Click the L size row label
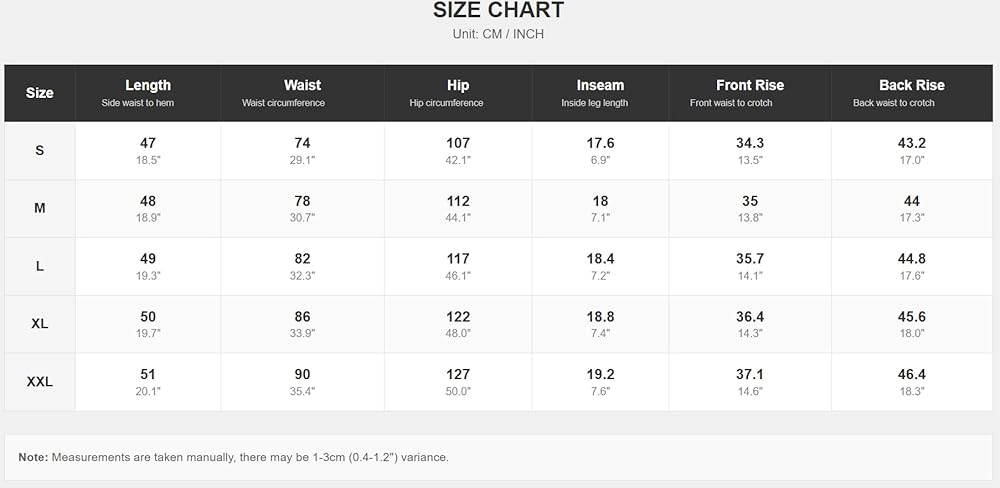The height and width of the screenshot is (488, 1000). [40, 267]
